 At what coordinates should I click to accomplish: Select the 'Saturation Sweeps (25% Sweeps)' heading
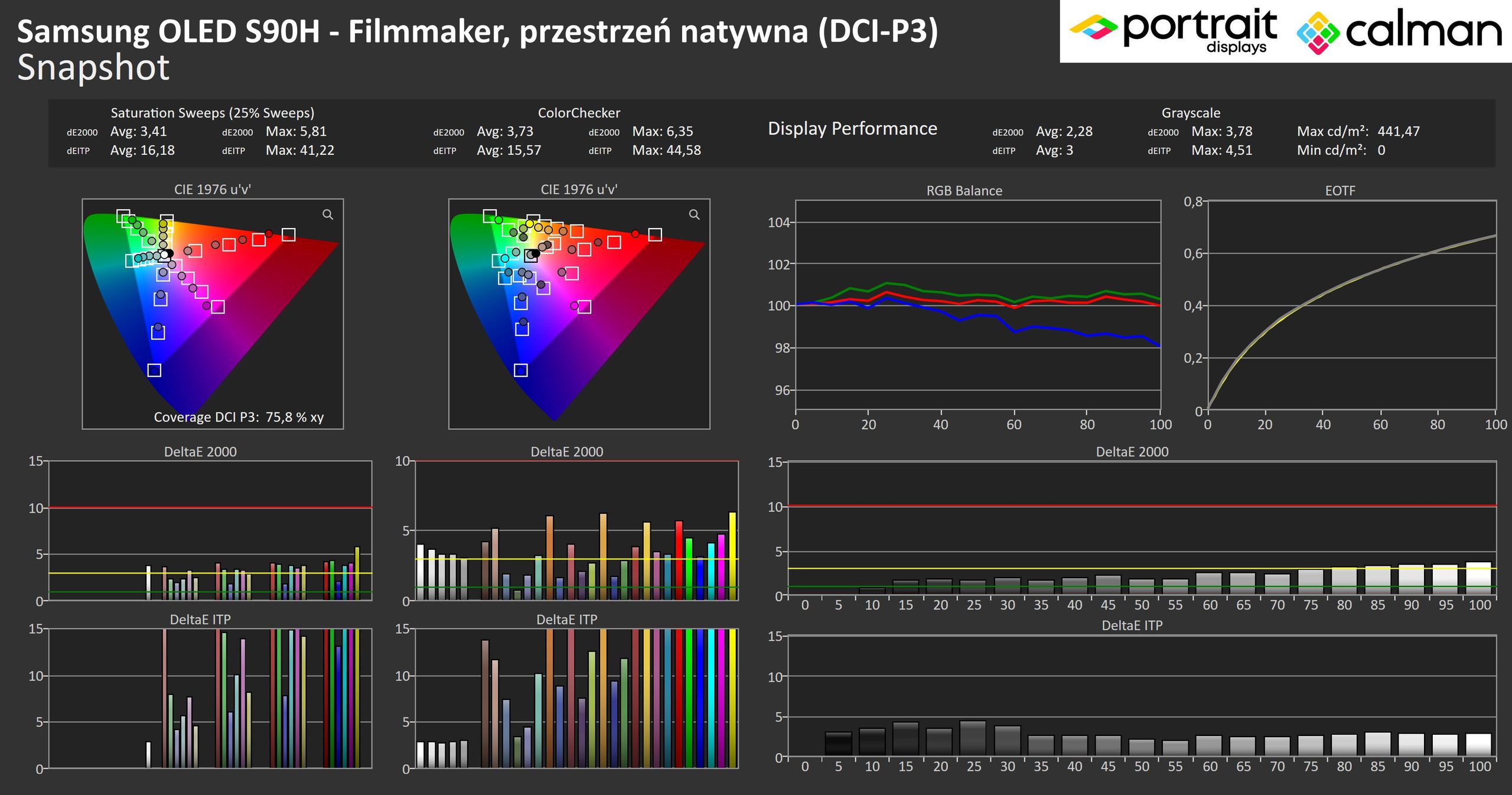(213, 113)
